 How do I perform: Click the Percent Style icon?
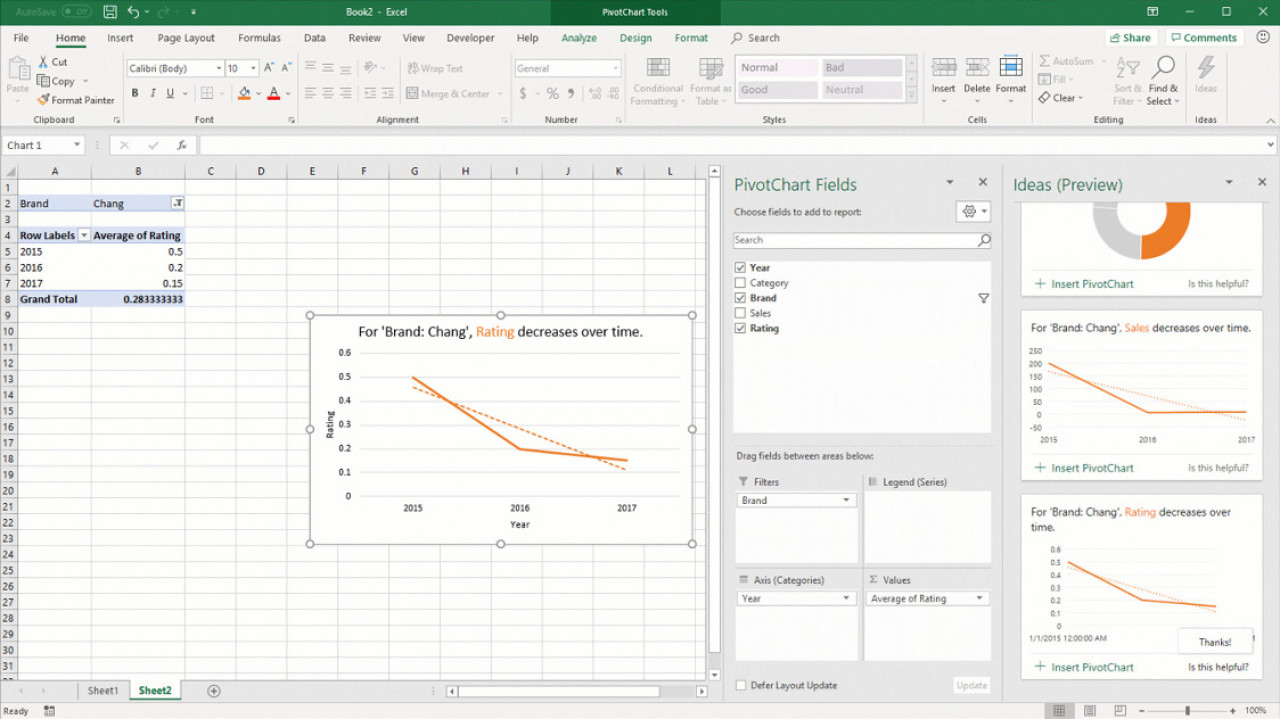tap(552, 94)
